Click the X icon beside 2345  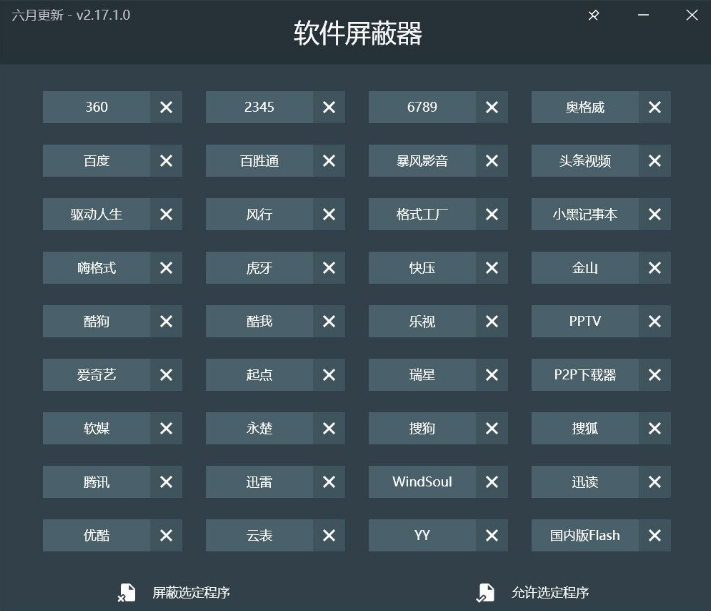(329, 107)
